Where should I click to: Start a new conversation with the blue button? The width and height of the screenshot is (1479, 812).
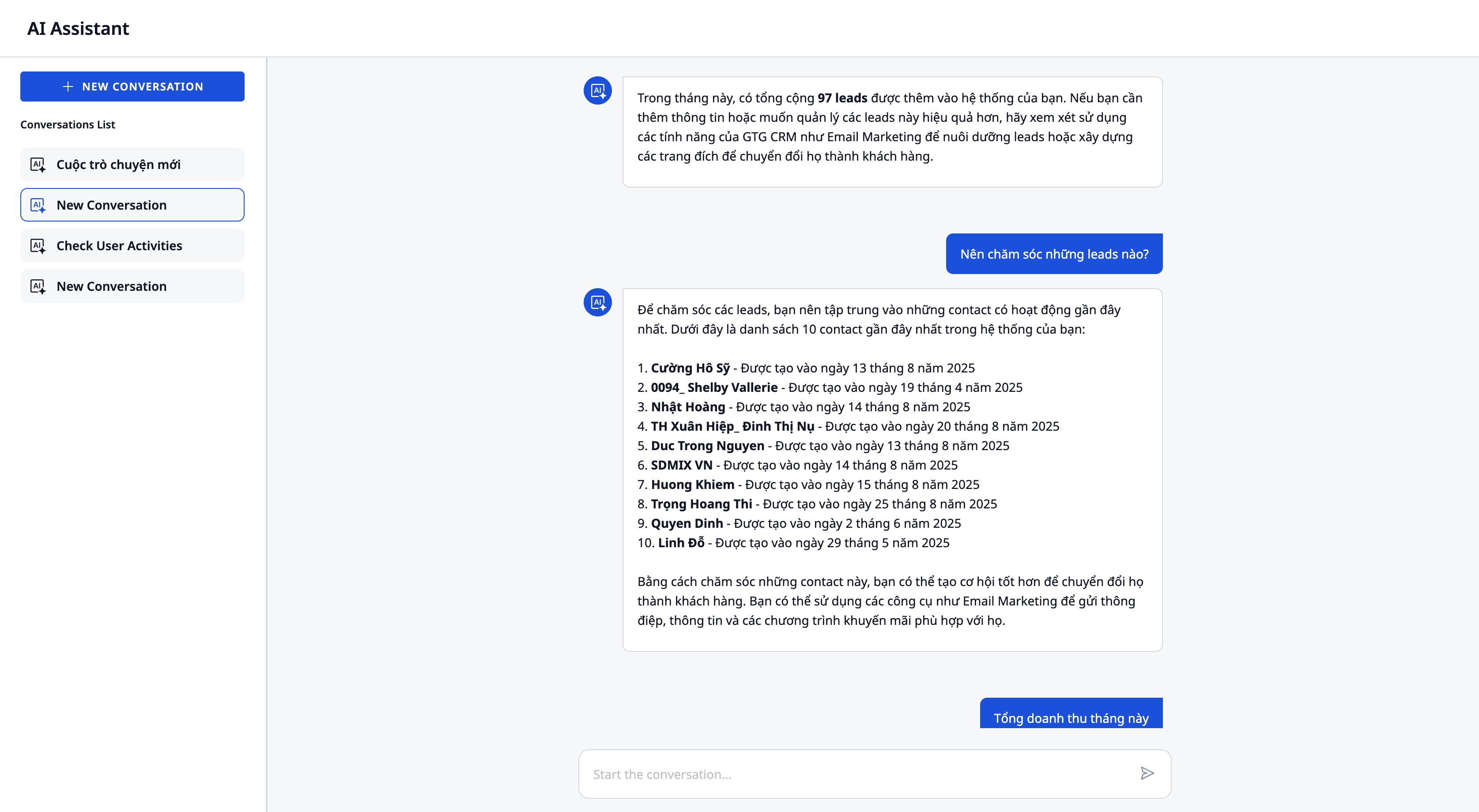[x=132, y=86]
